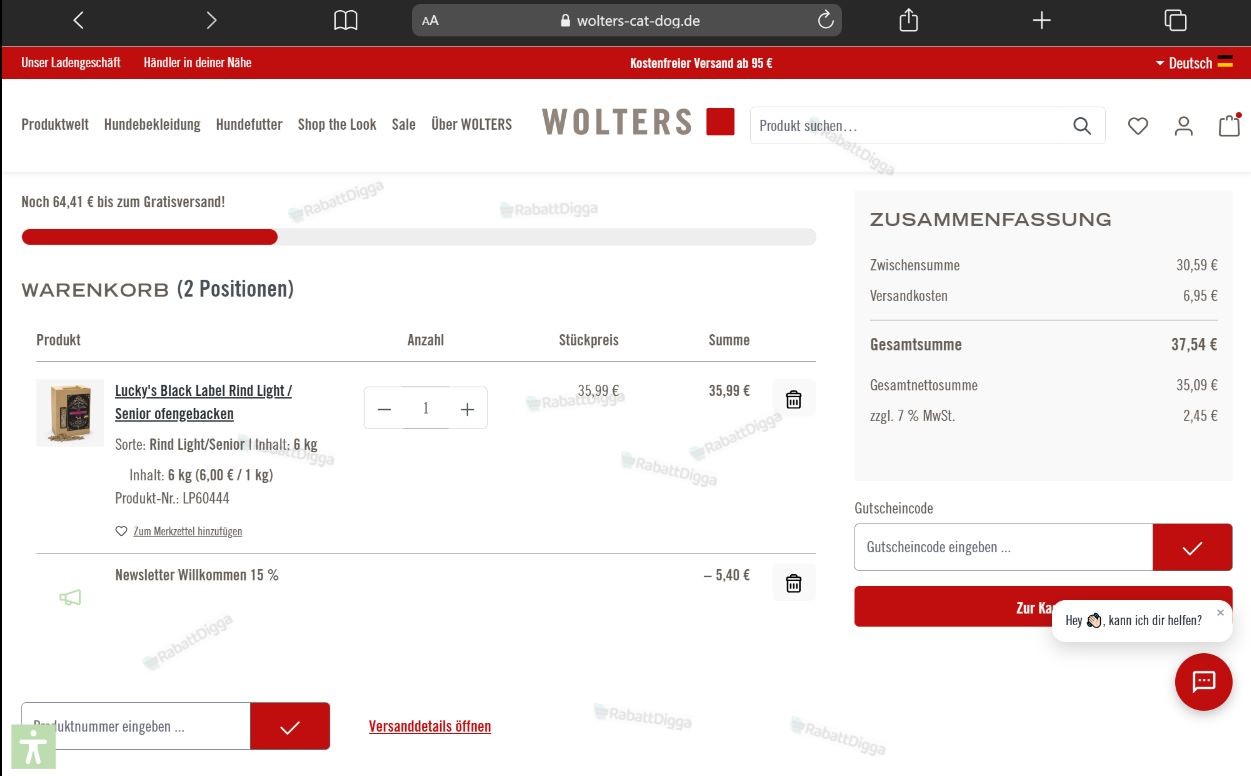Open Shop the Look menu
Viewport: 1251px width, 776px height.
pyautogui.click(x=337, y=124)
